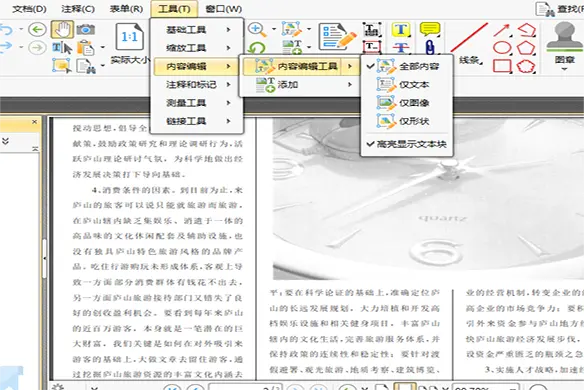This screenshot has width=584, height=390.
Task: Select the cloud shape tool
Action: [x=526, y=66]
